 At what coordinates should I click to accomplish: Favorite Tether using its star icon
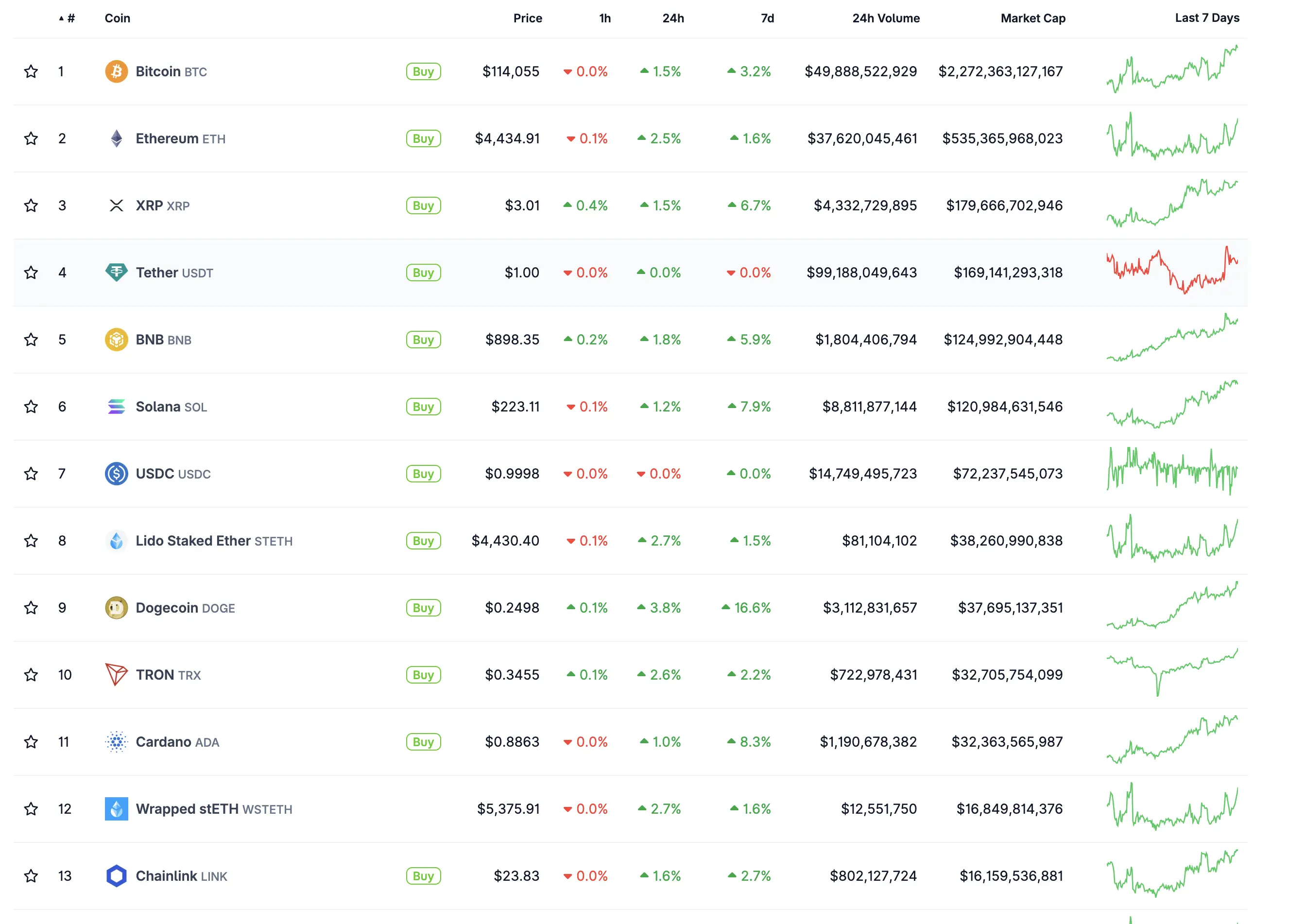[x=31, y=273]
